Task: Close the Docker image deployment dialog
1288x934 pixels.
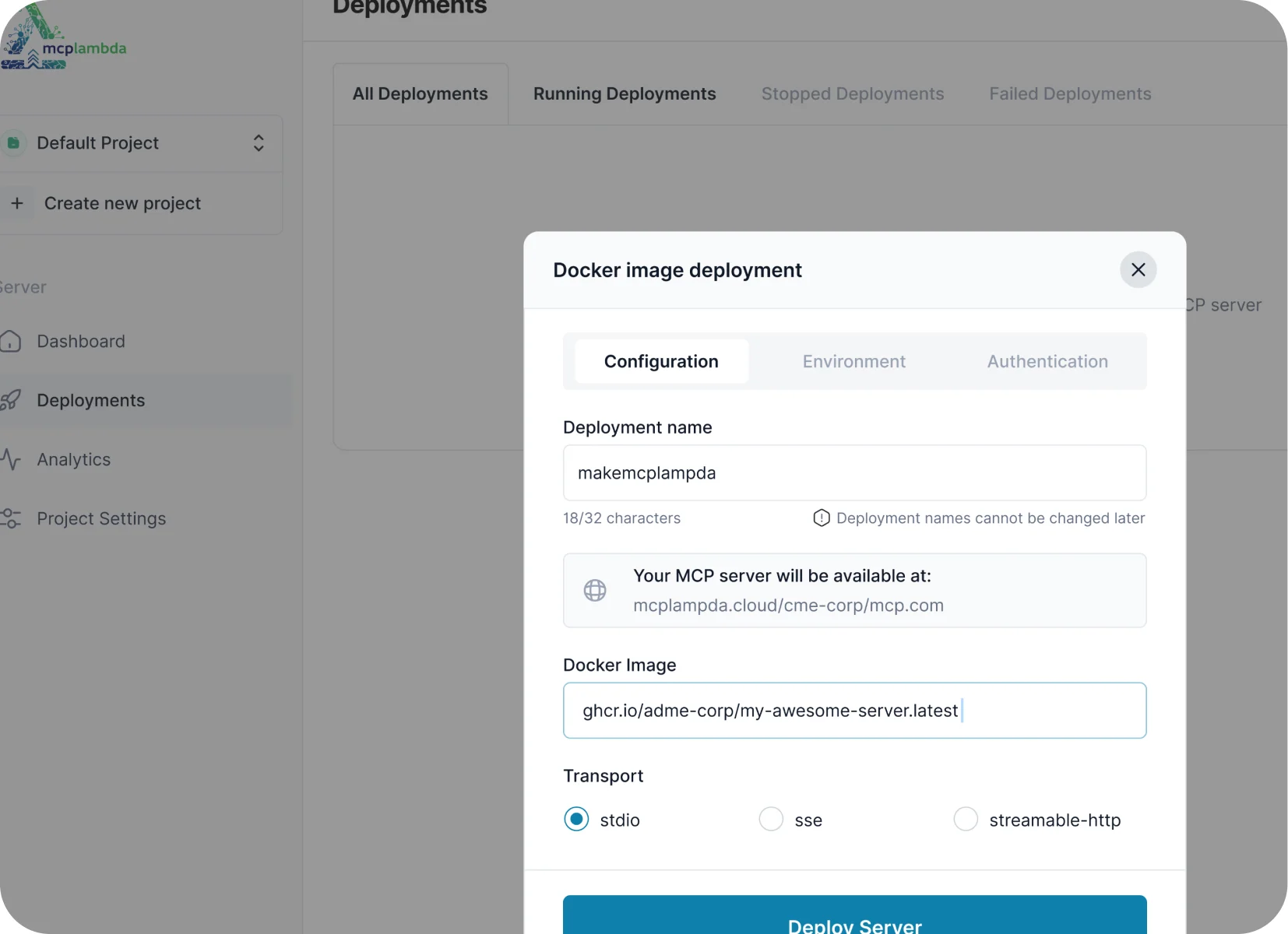Action: (x=1138, y=270)
